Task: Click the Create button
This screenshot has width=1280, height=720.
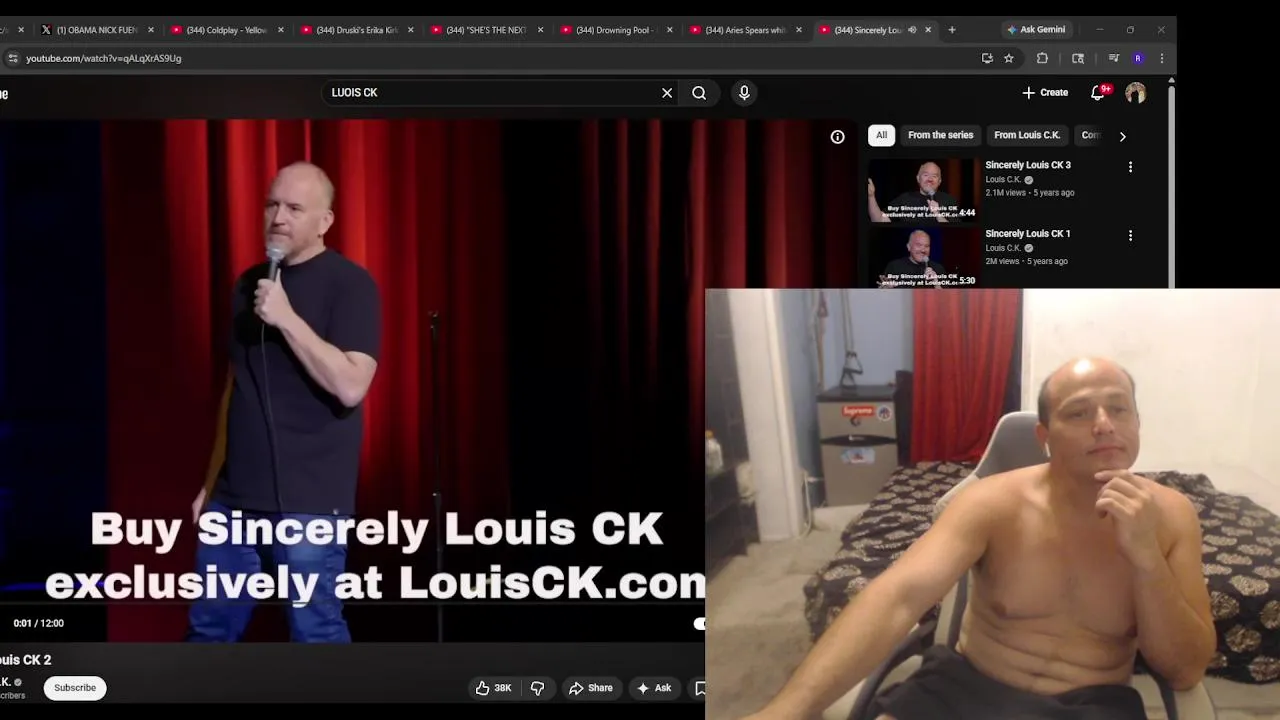Action: click(x=1045, y=92)
